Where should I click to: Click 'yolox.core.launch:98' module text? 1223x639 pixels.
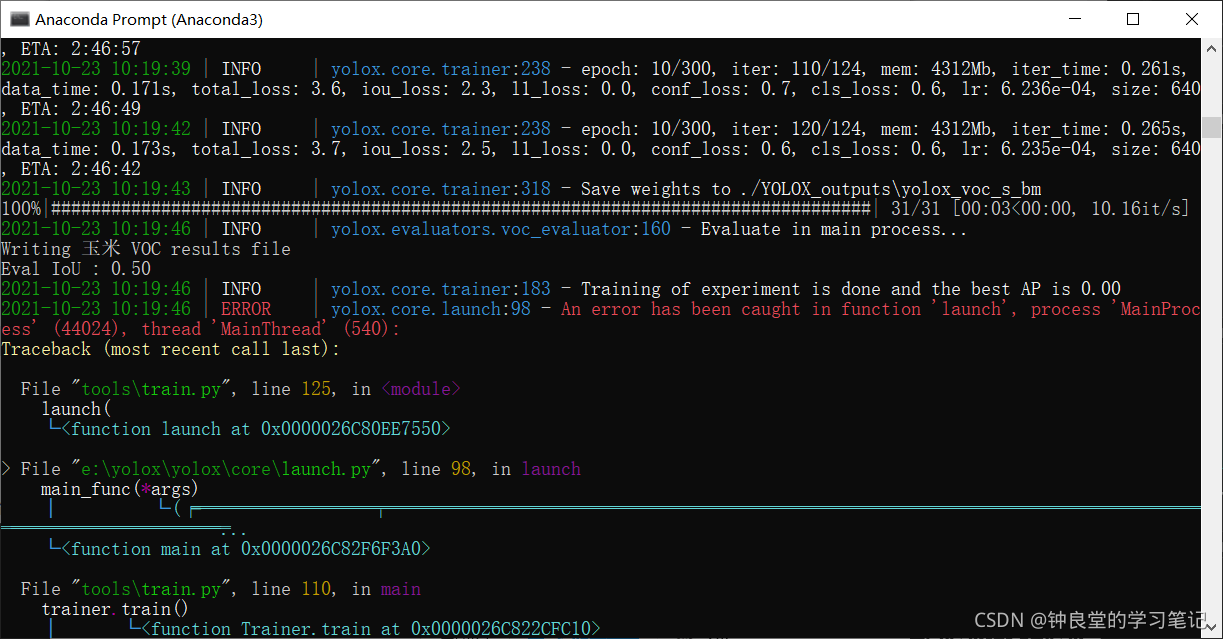point(431,309)
